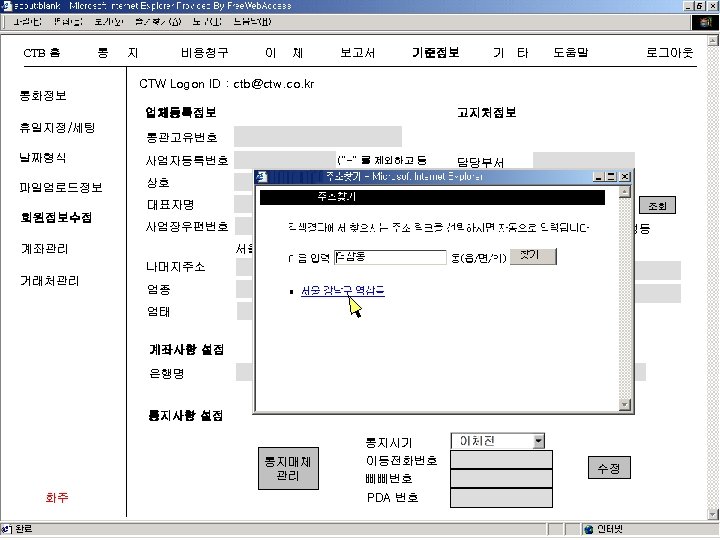Open the 편집(E) menu in the IE menu bar
Image resolution: width=720 pixels, height=540 pixels.
point(68,22)
